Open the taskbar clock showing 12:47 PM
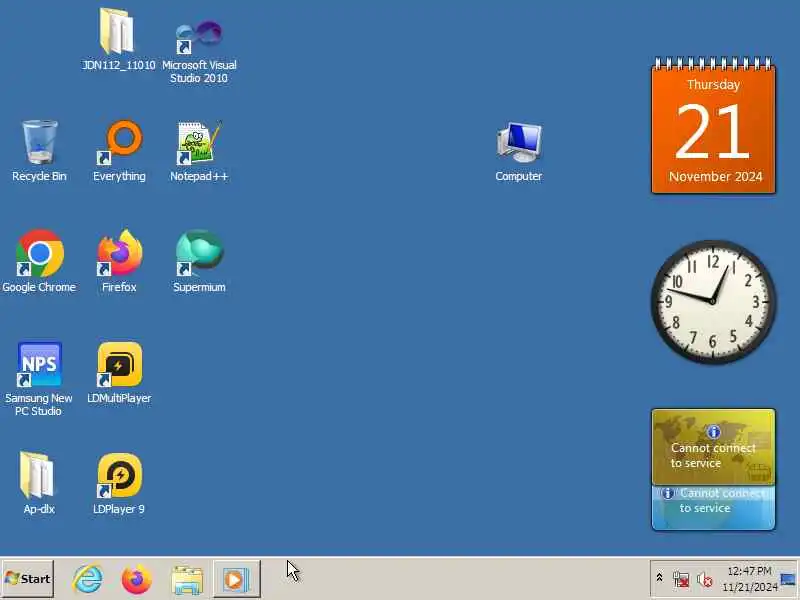 tap(749, 579)
